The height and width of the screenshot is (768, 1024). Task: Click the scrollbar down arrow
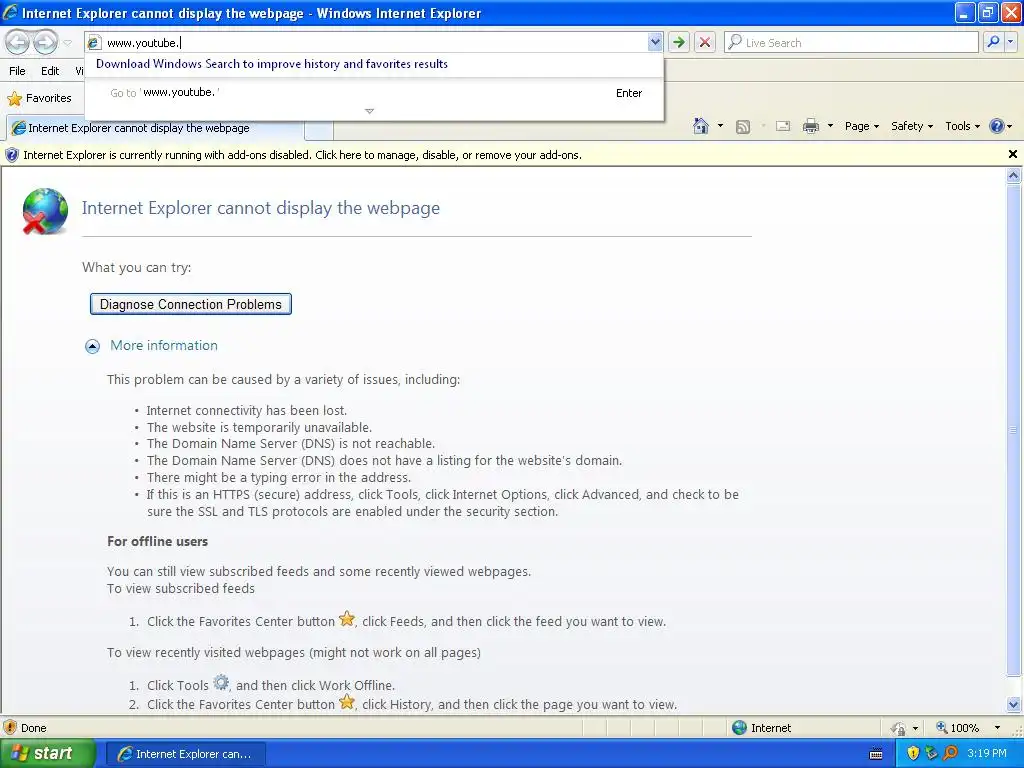pos(1014,704)
